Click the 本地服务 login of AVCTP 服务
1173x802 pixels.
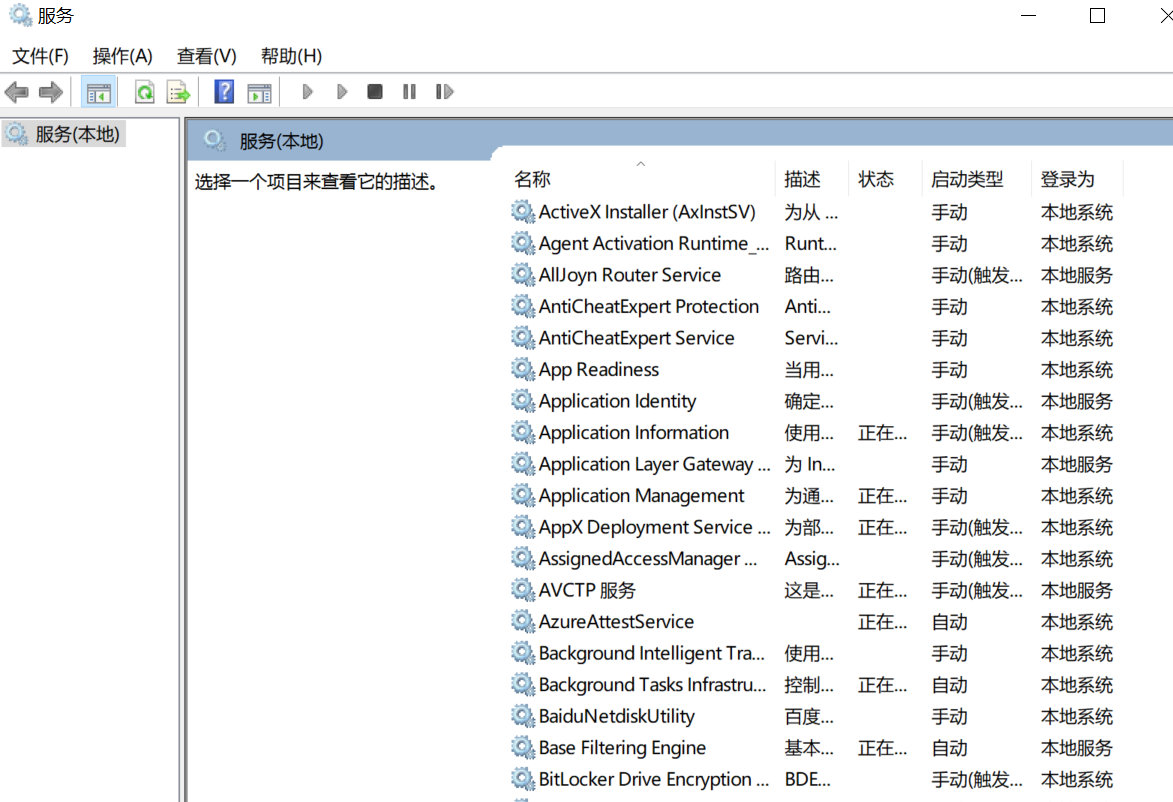click(1076, 590)
